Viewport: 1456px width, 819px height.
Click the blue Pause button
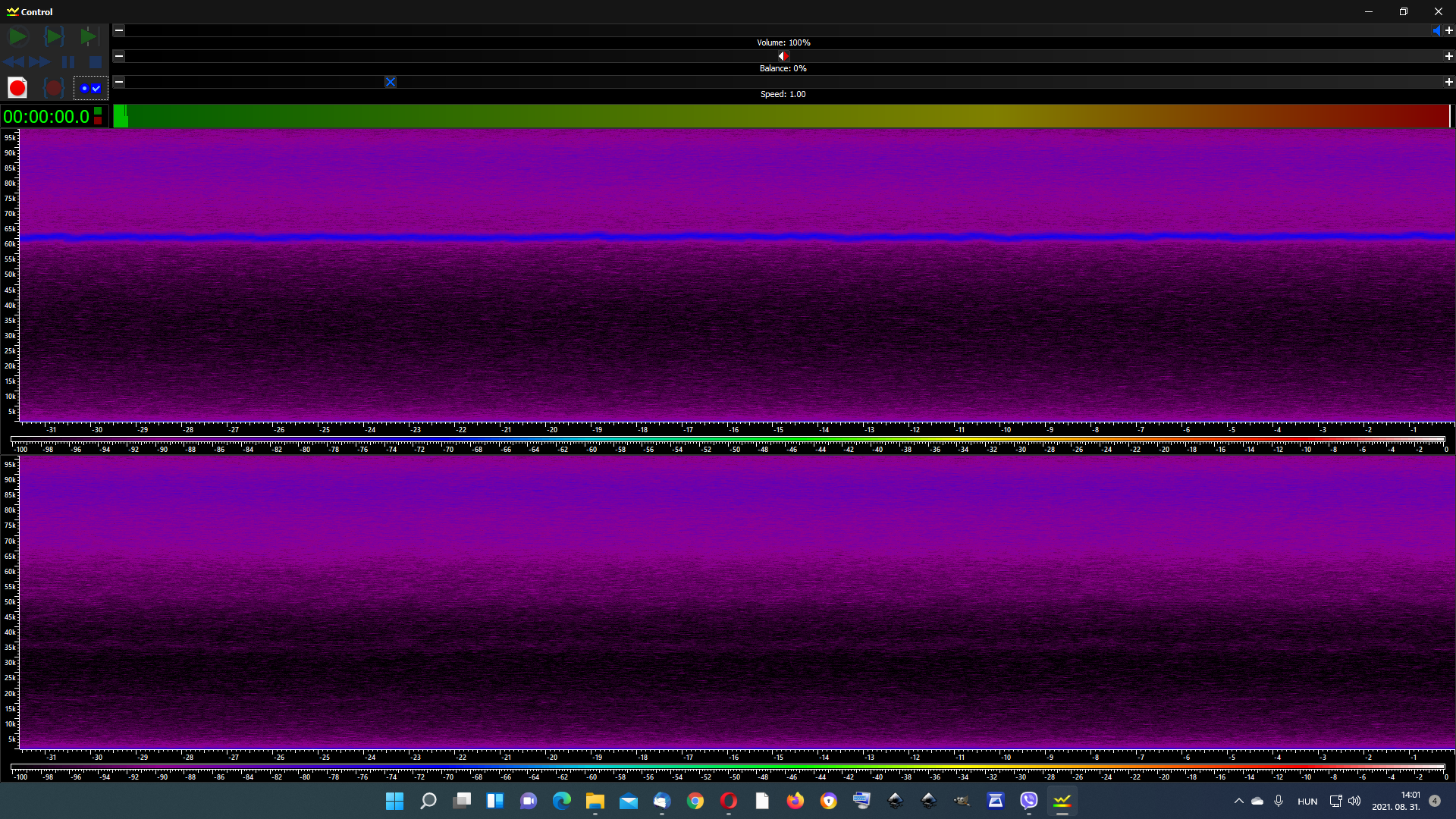tap(68, 62)
